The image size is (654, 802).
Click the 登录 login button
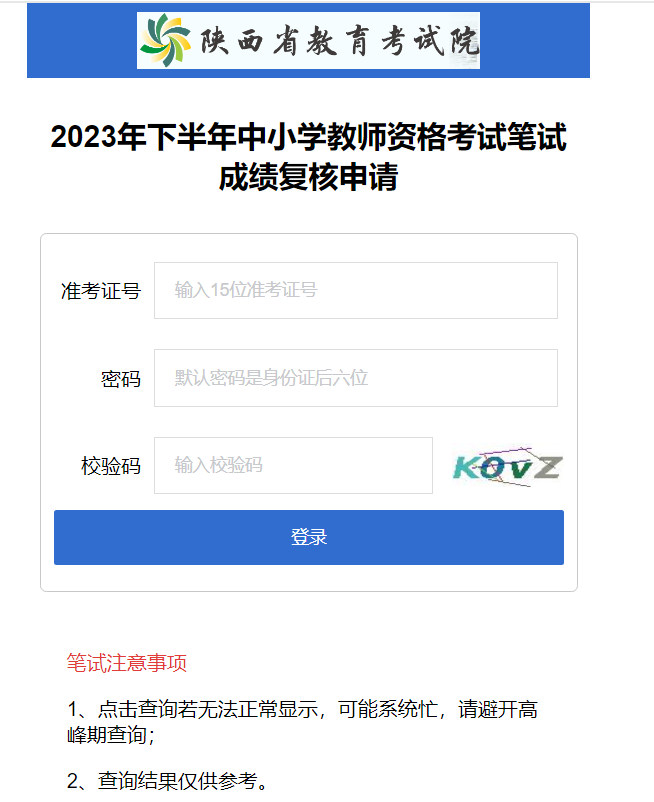point(309,537)
